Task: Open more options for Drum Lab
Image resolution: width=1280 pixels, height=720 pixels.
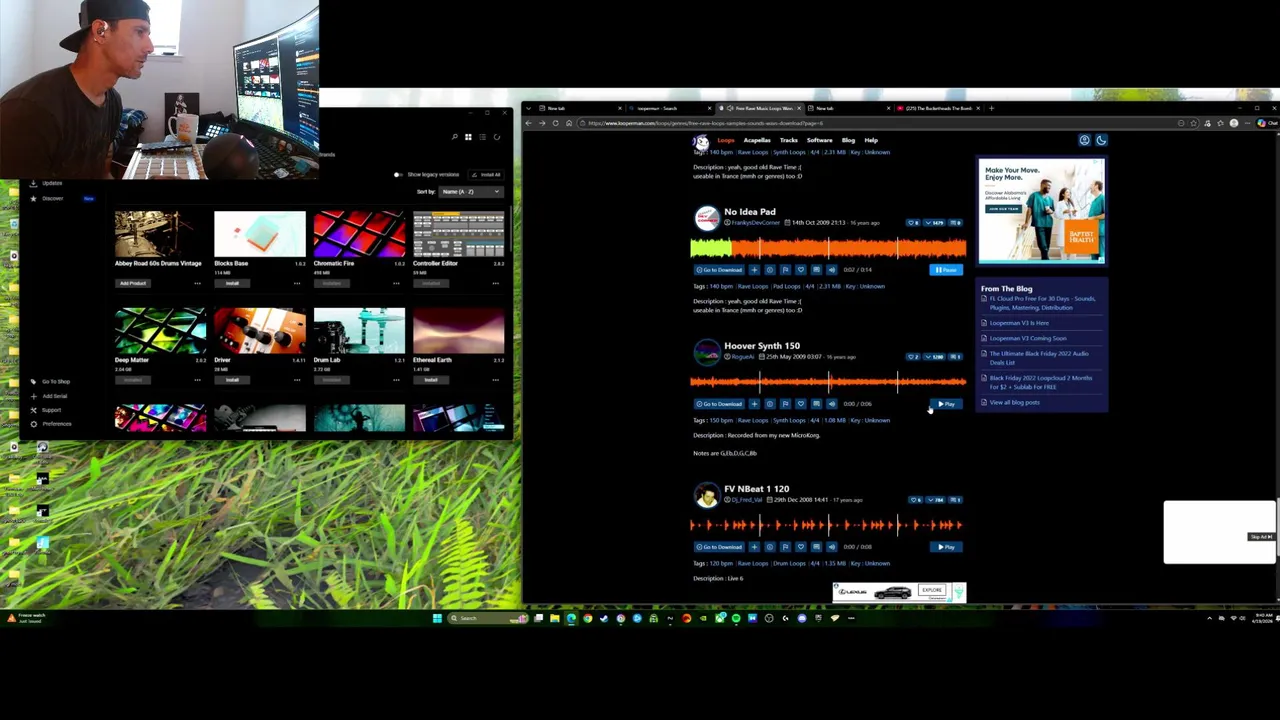Action: (x=396, y=380)
